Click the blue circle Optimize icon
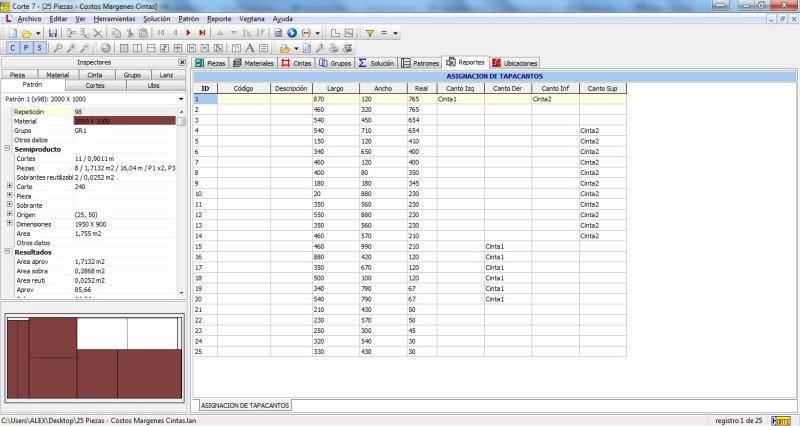 (291, 33)
